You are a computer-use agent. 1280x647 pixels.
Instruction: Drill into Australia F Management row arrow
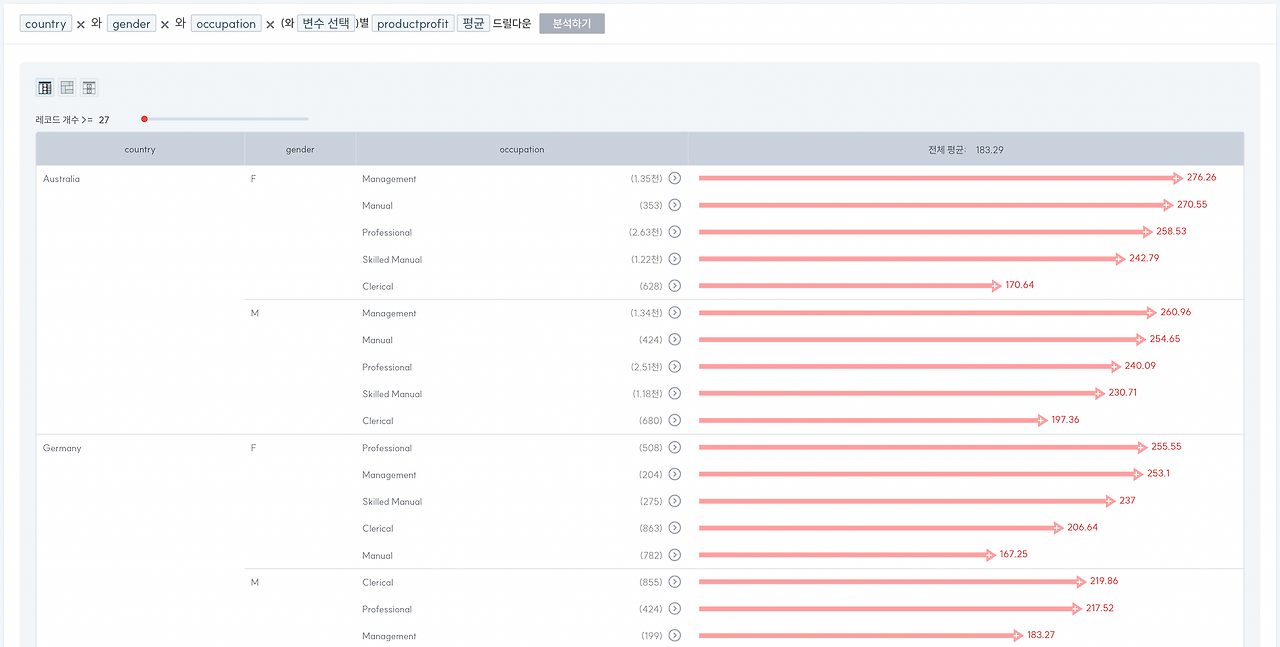(674, 178)
